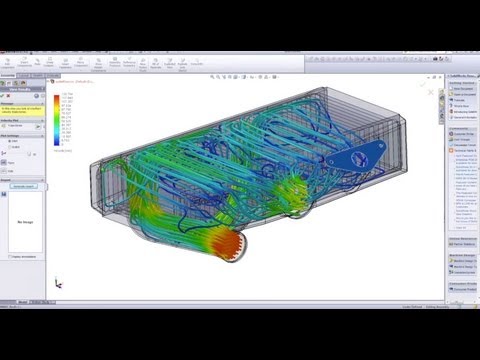This screenshot has height=360, width=480.
Task: Click the velocity color legend bar
Action: [57, 120]
